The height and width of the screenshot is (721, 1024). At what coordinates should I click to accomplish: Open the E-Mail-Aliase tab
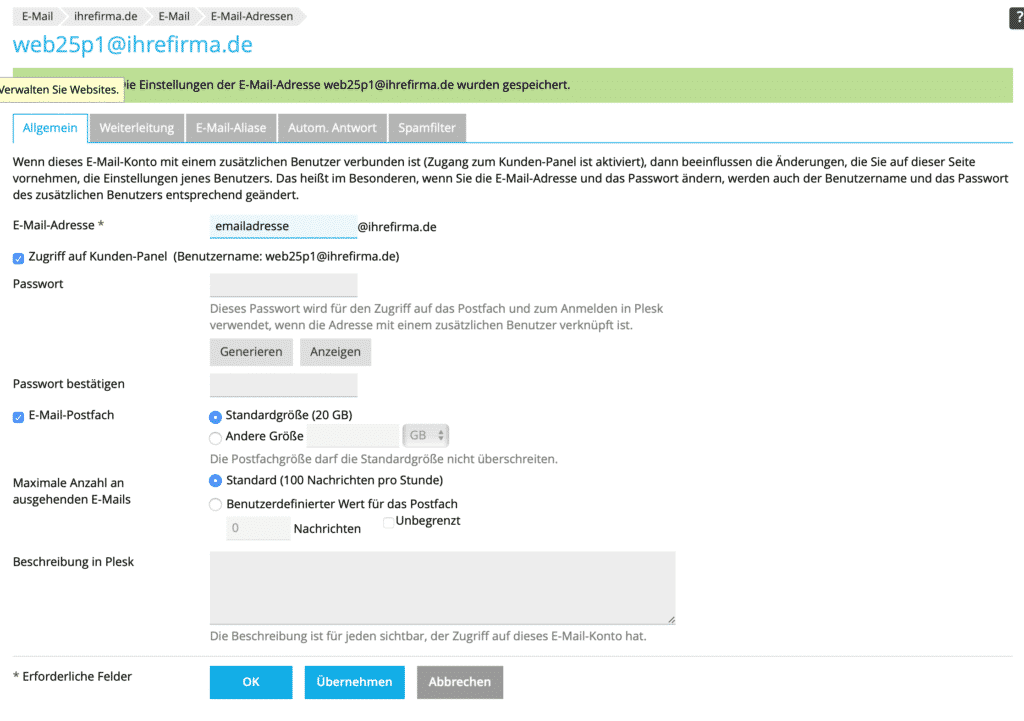click(x=231, y=128)
